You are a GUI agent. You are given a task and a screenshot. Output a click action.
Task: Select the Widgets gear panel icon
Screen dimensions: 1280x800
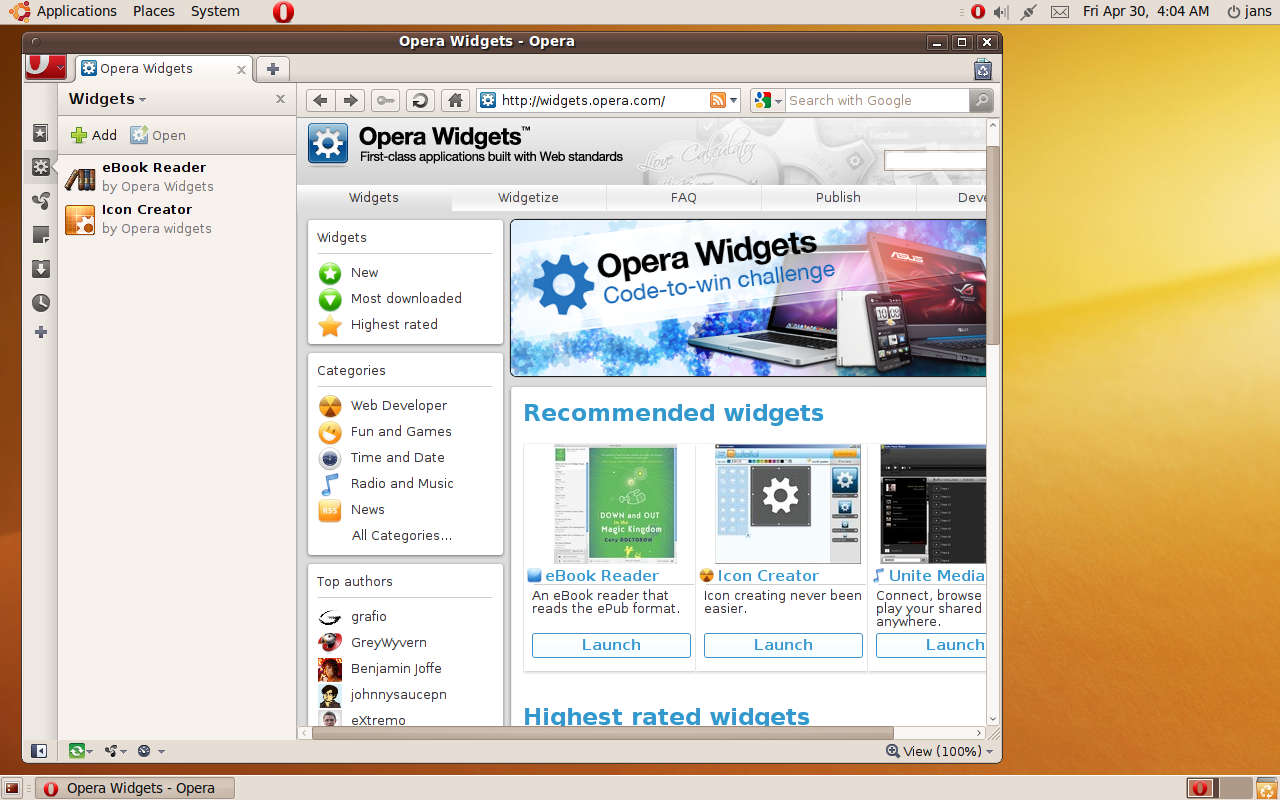pyautogui.click(x=40, y=167)
